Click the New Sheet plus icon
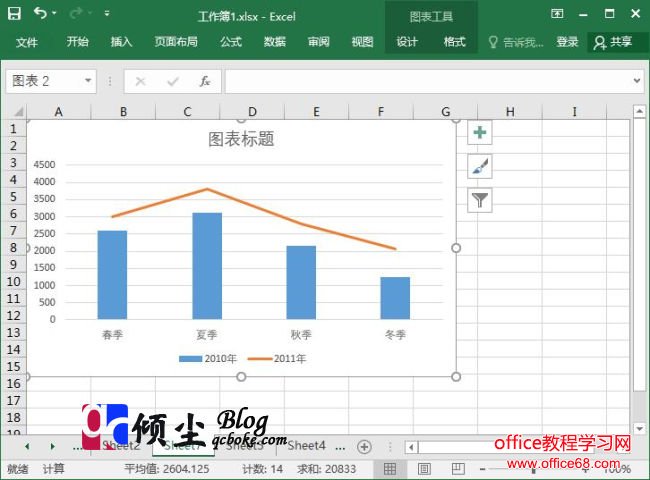Image resolution: width=650 pixels, height=480 pixels. pyautogui.click(x=364, y=447)
